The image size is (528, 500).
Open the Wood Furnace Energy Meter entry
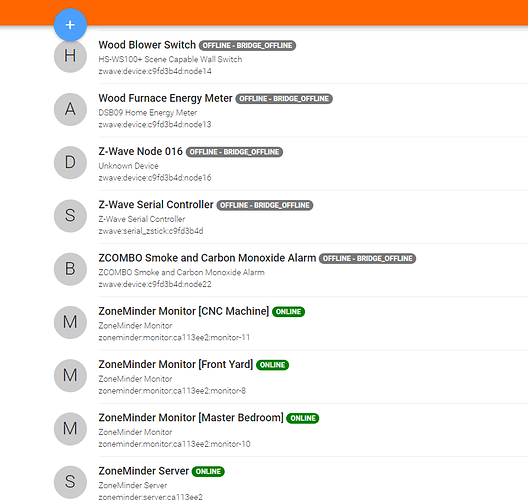click(165, 98)
